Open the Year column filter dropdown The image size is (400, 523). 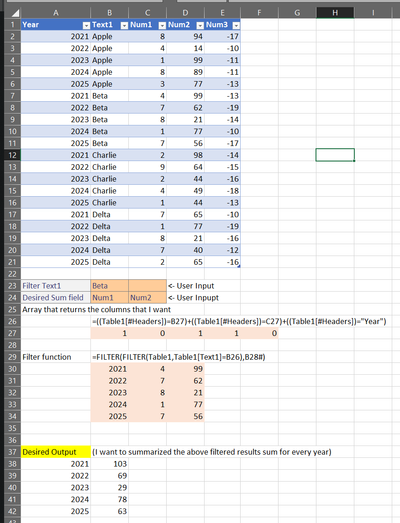[86, 25]
